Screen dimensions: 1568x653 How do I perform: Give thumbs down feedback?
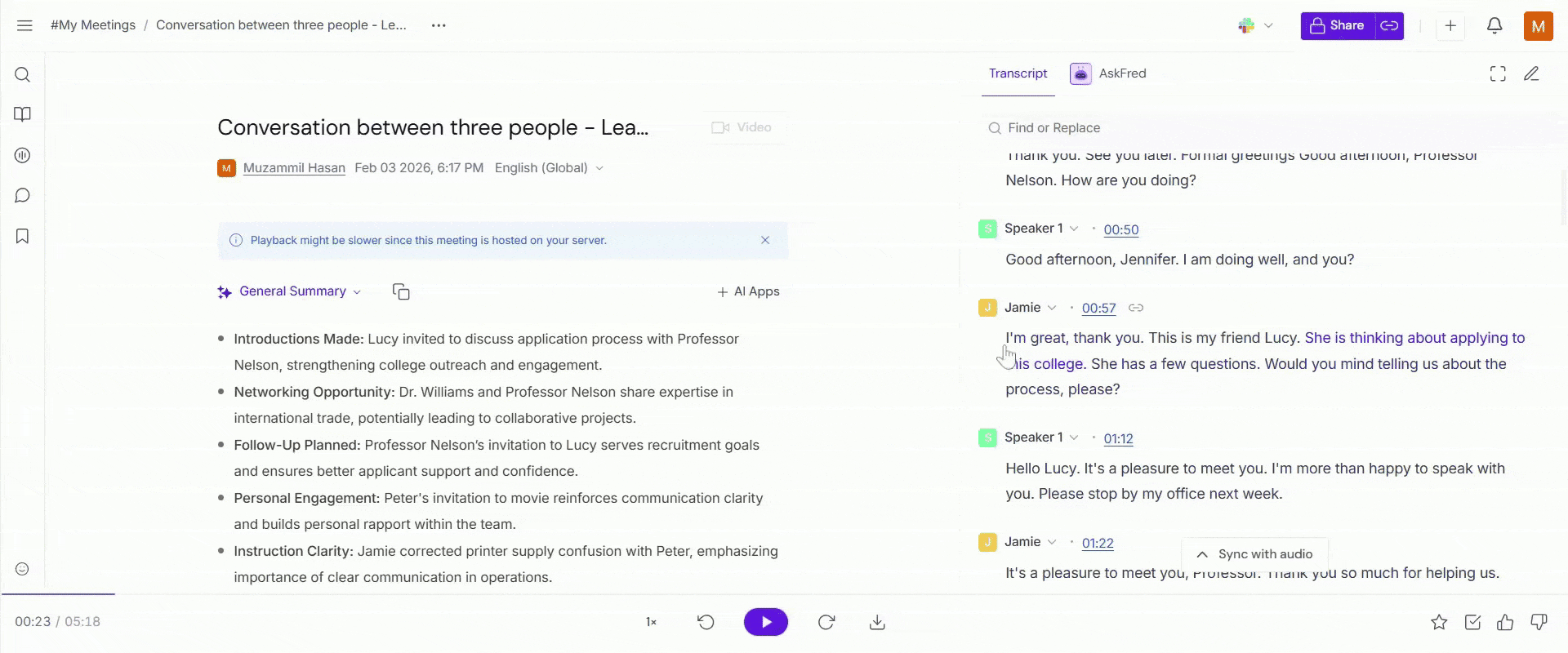click(x=1539, y=623)
